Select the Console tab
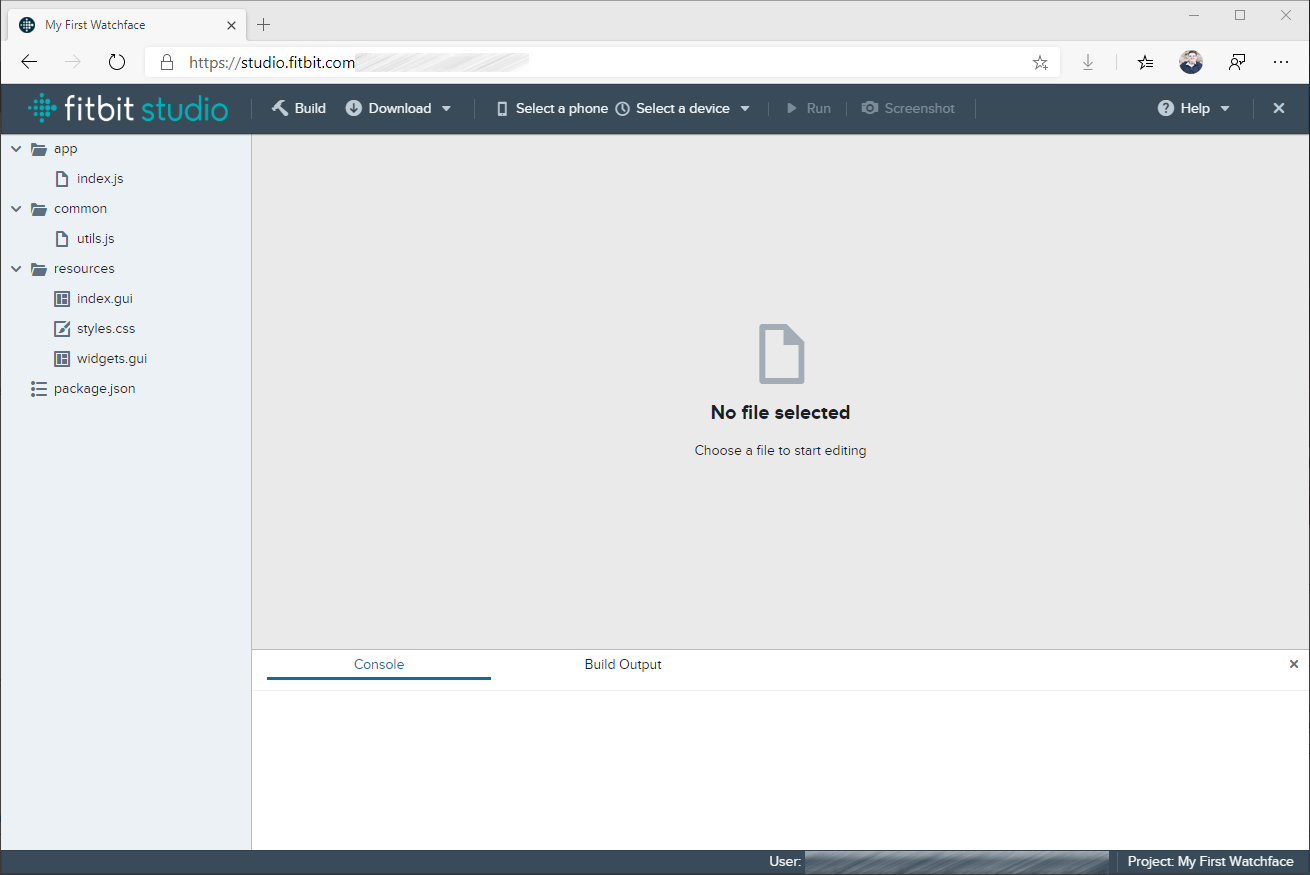1310x875 pixels. [x=379, y=664]
